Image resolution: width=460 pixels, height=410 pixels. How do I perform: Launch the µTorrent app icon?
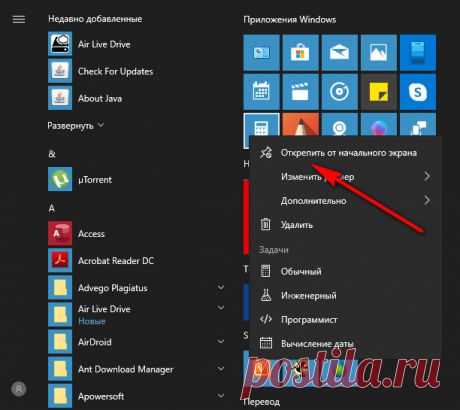coord(60,179)
